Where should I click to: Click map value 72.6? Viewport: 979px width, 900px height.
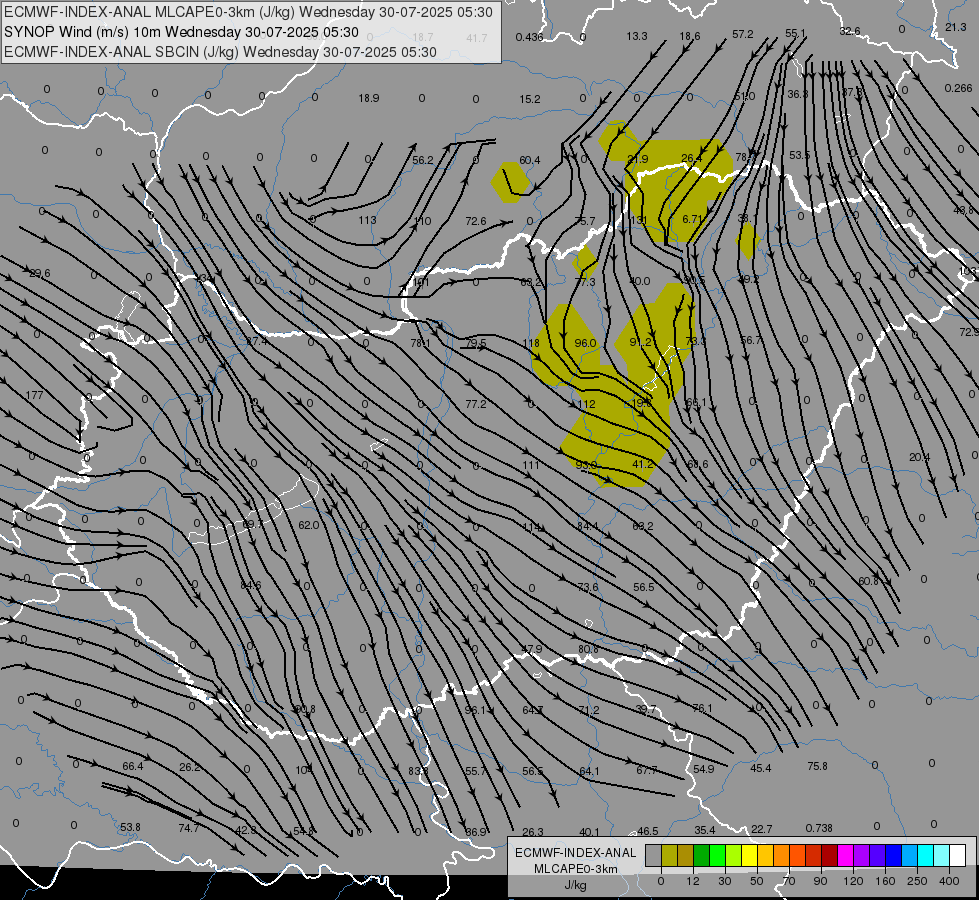pos(476,221)
